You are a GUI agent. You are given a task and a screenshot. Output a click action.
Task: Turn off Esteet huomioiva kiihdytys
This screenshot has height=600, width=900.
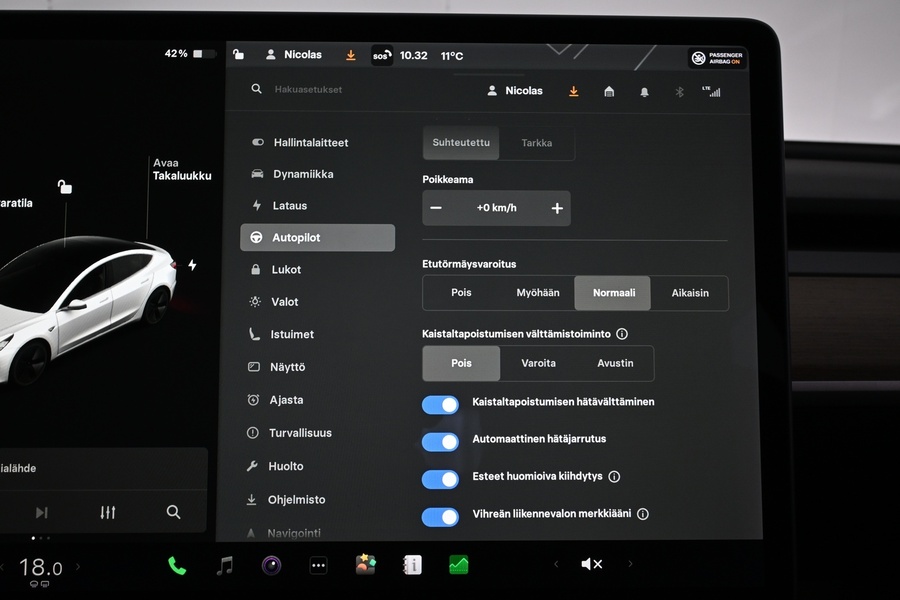(440, 479)
